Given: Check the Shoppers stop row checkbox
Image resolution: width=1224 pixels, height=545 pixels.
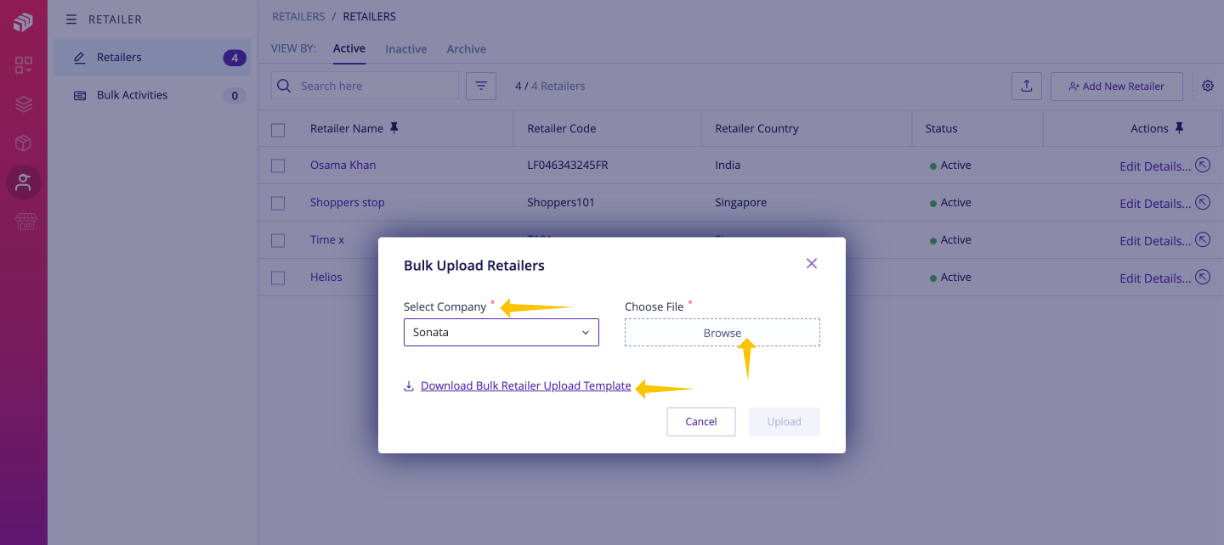Looking at the screenshot, I should click(x=278, y=203).
